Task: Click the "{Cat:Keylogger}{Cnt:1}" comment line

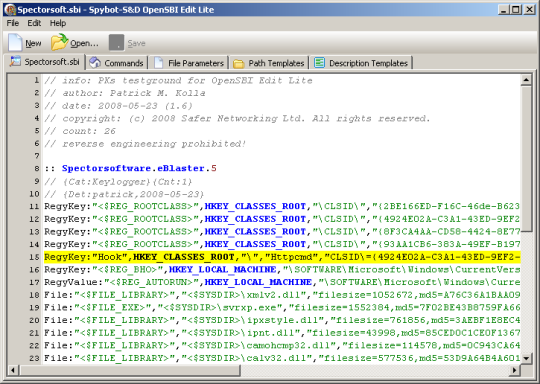Action: coord(118,181)
